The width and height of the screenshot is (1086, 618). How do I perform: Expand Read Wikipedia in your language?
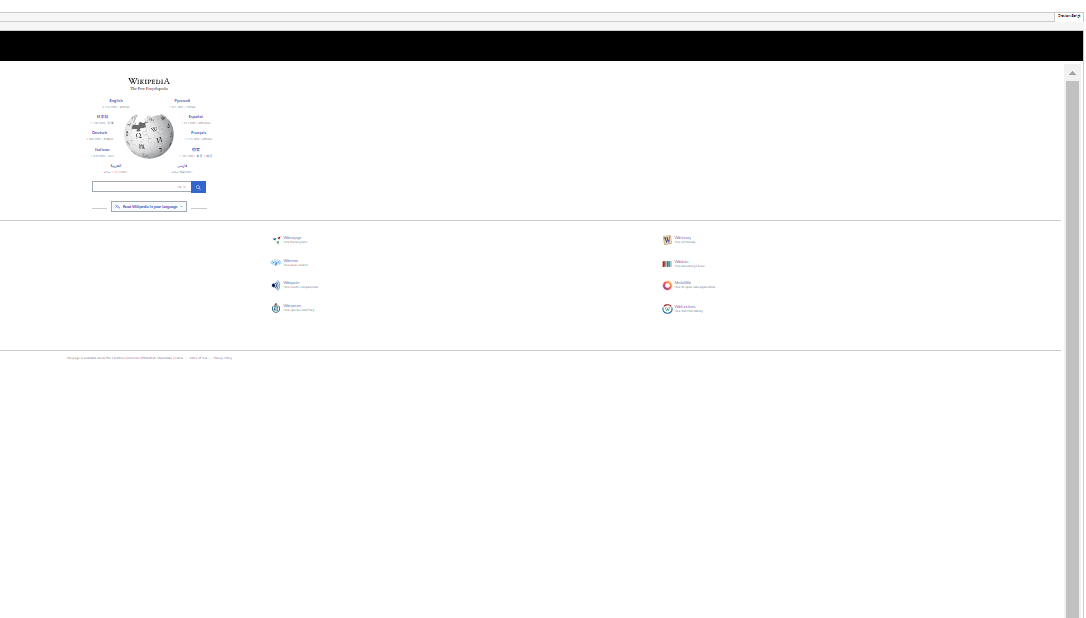click(x=149, y=206)
